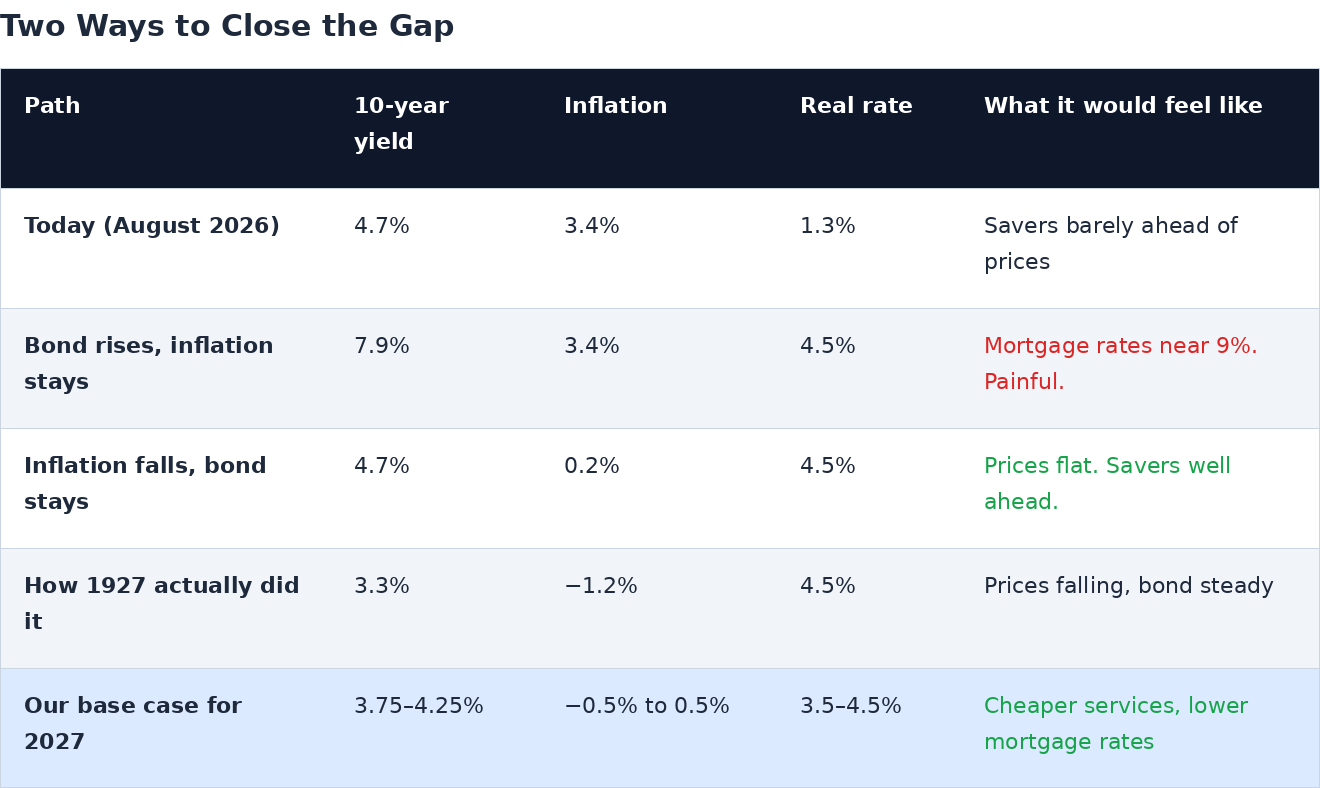Click the 1.3% real rate cell

pyautogui.click(x=828, y=227)
